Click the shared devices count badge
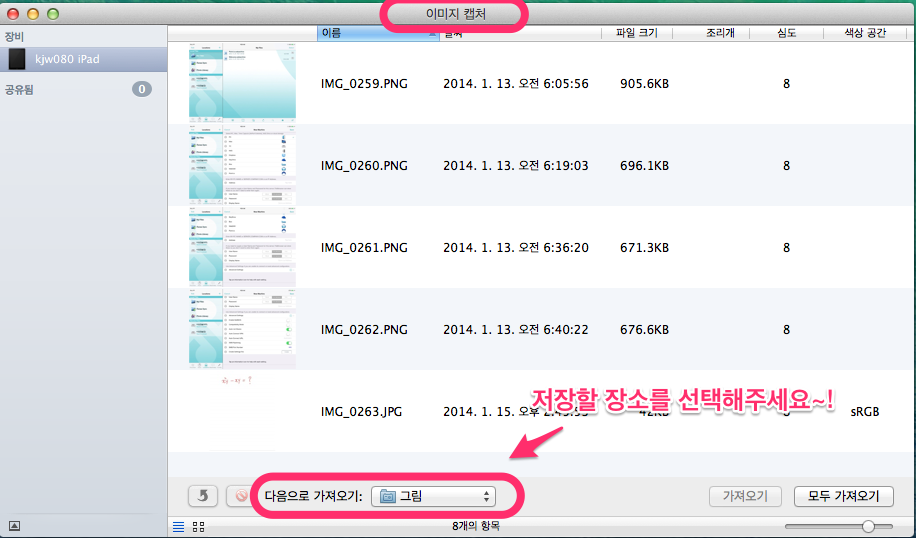The width and height of the screenshot is (916, 538). [x=142, y=90]
